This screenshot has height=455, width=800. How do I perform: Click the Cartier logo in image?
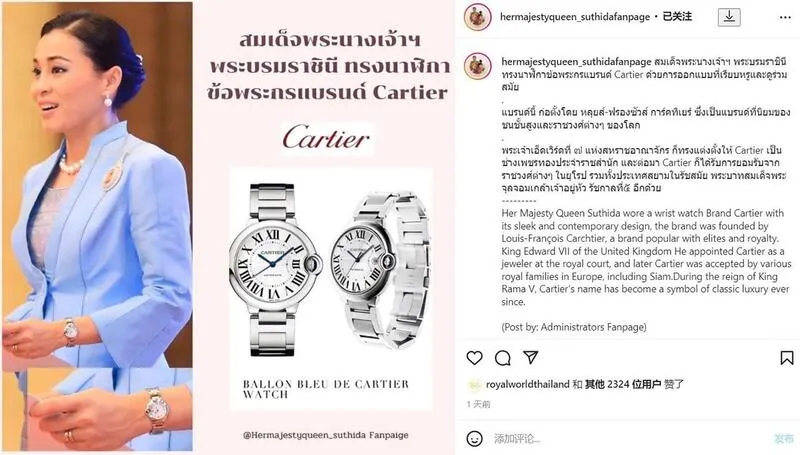coord(327,138)
